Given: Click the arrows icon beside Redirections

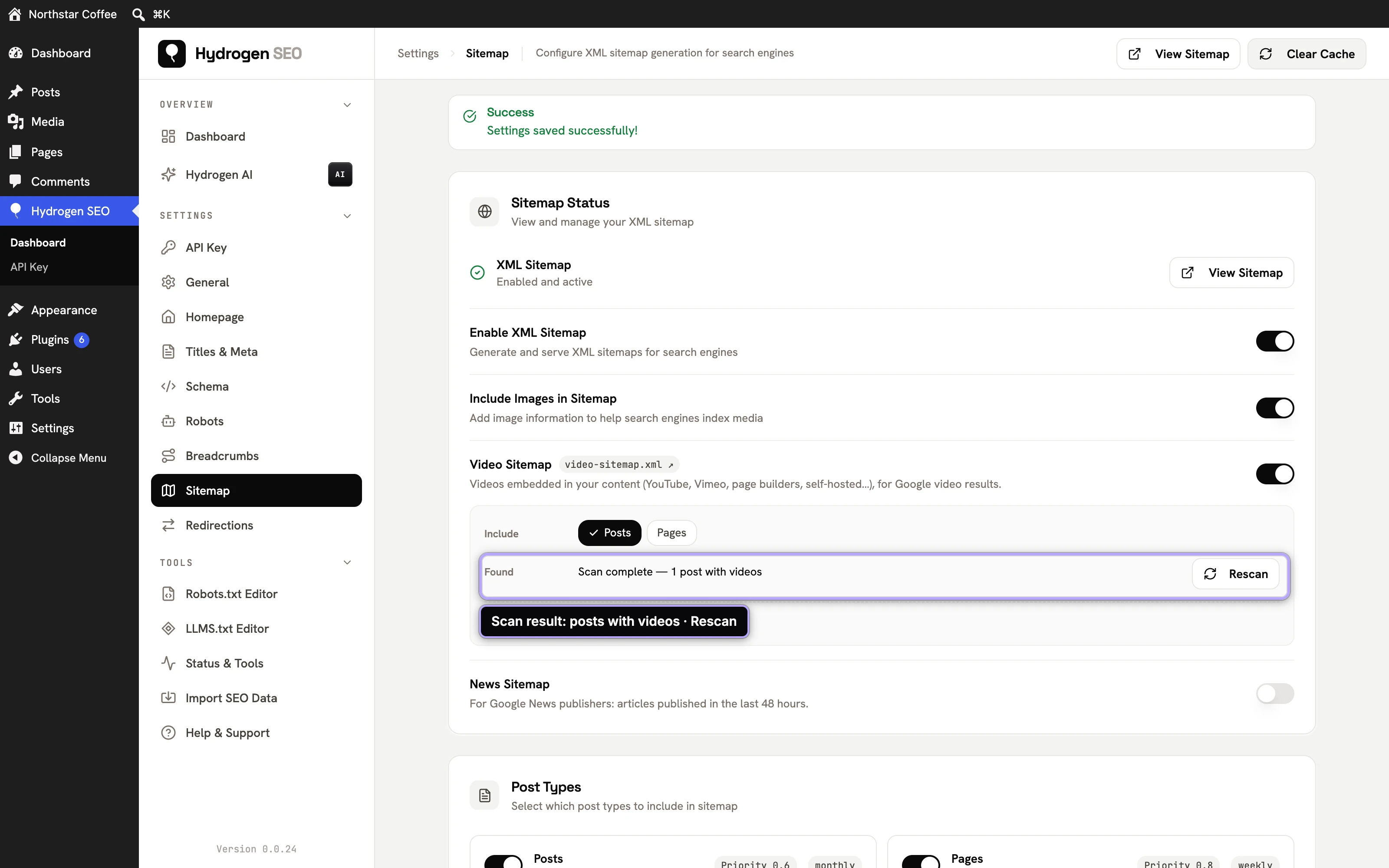Looking at the screenshot, I should click(x=168, y=525).
